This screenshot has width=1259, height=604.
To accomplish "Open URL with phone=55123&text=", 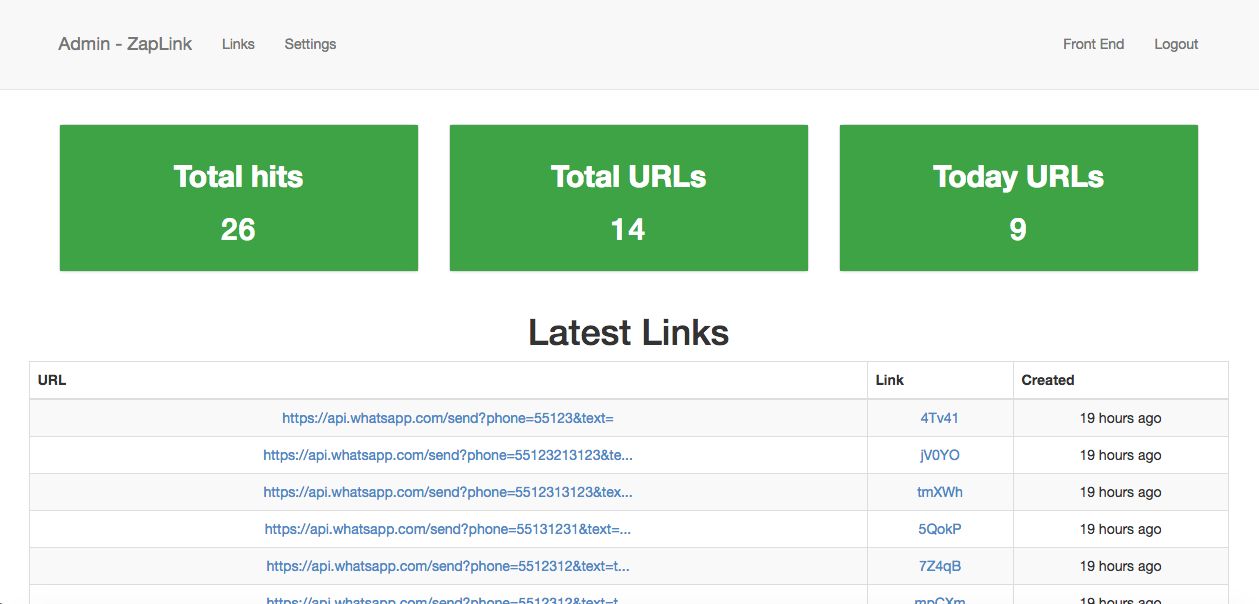I will coord(448,418).
